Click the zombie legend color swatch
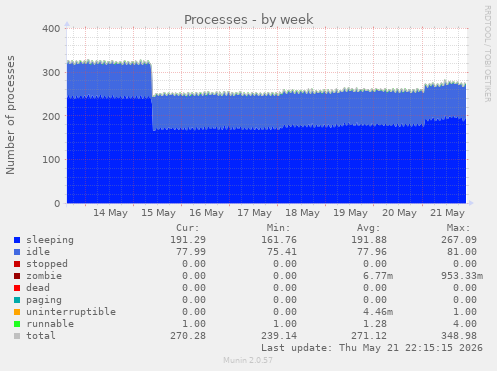The width and height of the screenshot is (497, 371). 17,276
